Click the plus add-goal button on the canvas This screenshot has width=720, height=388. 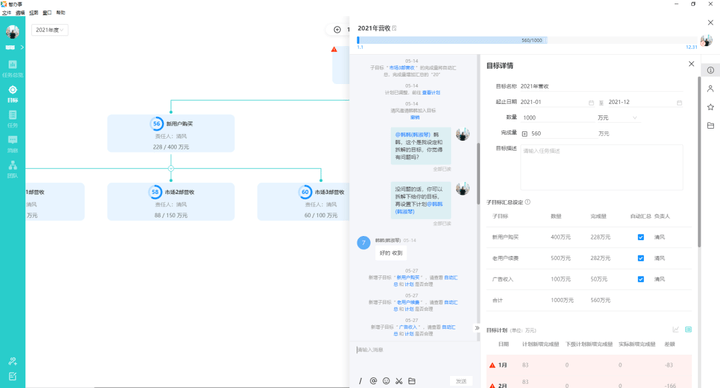pyautogui.click(x=337, y=29)
